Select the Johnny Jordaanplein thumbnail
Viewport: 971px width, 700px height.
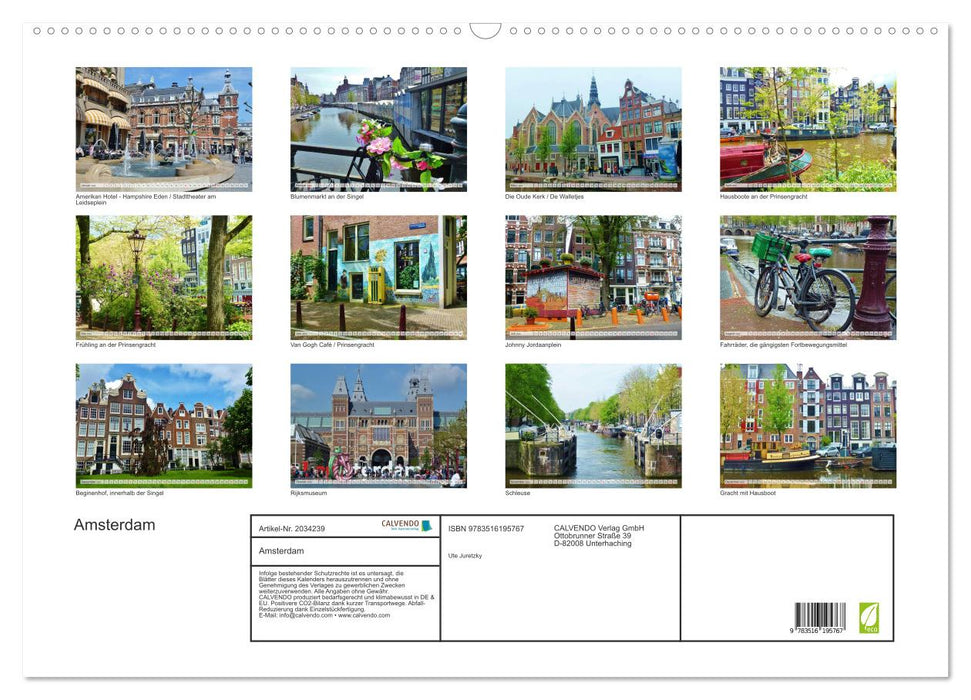click(x=592, y=276)
